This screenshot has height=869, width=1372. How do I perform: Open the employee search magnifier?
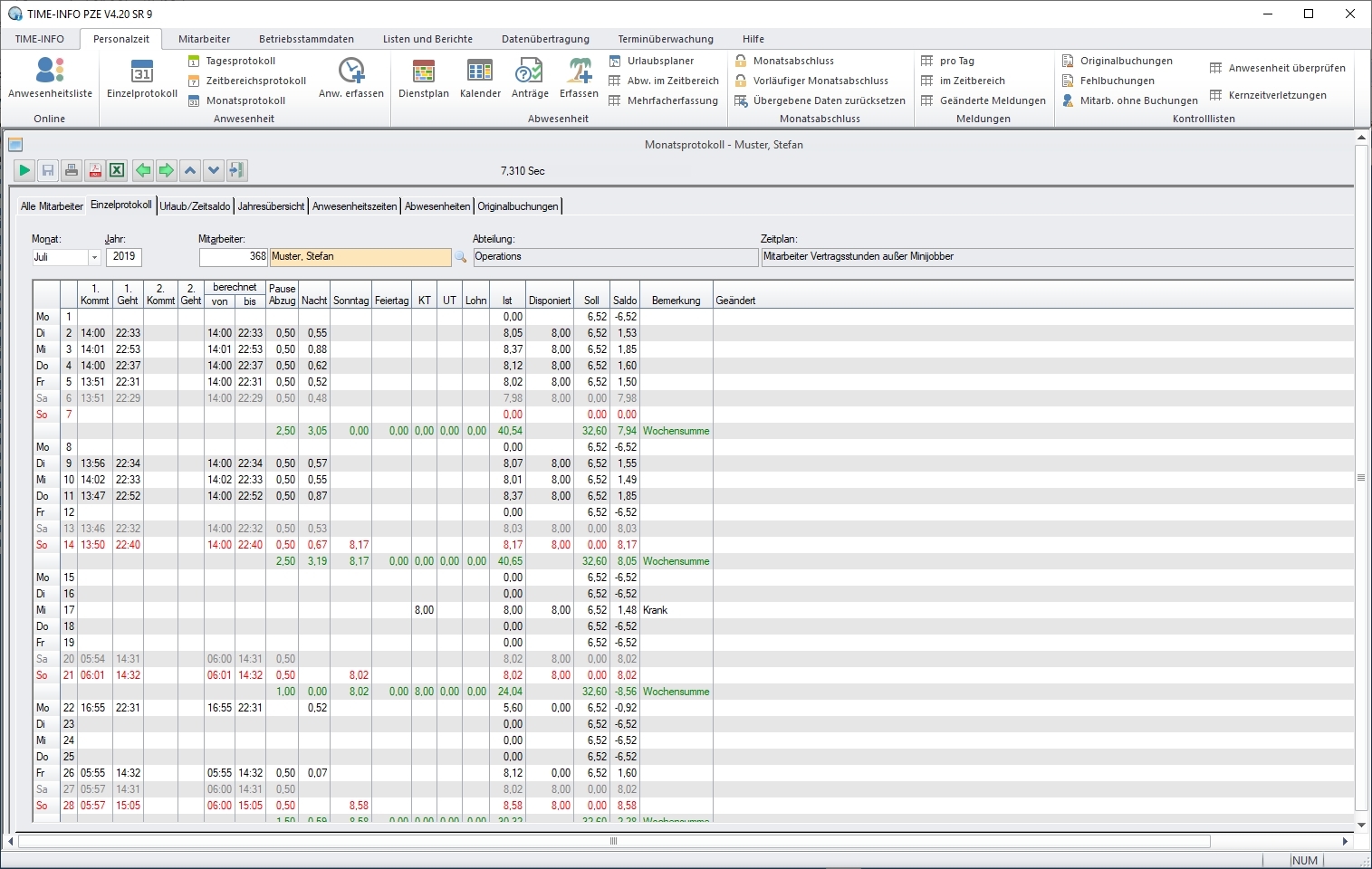pos(460,257)
